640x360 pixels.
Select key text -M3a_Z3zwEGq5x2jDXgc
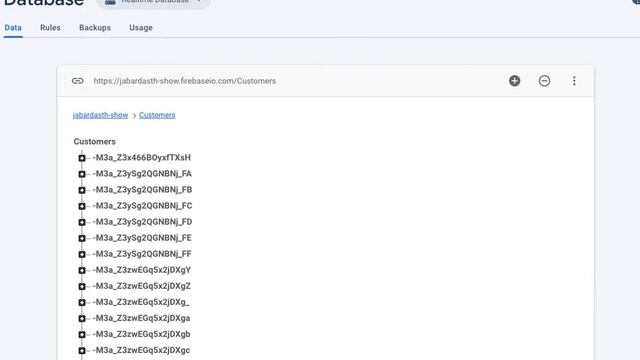(141, 350)
